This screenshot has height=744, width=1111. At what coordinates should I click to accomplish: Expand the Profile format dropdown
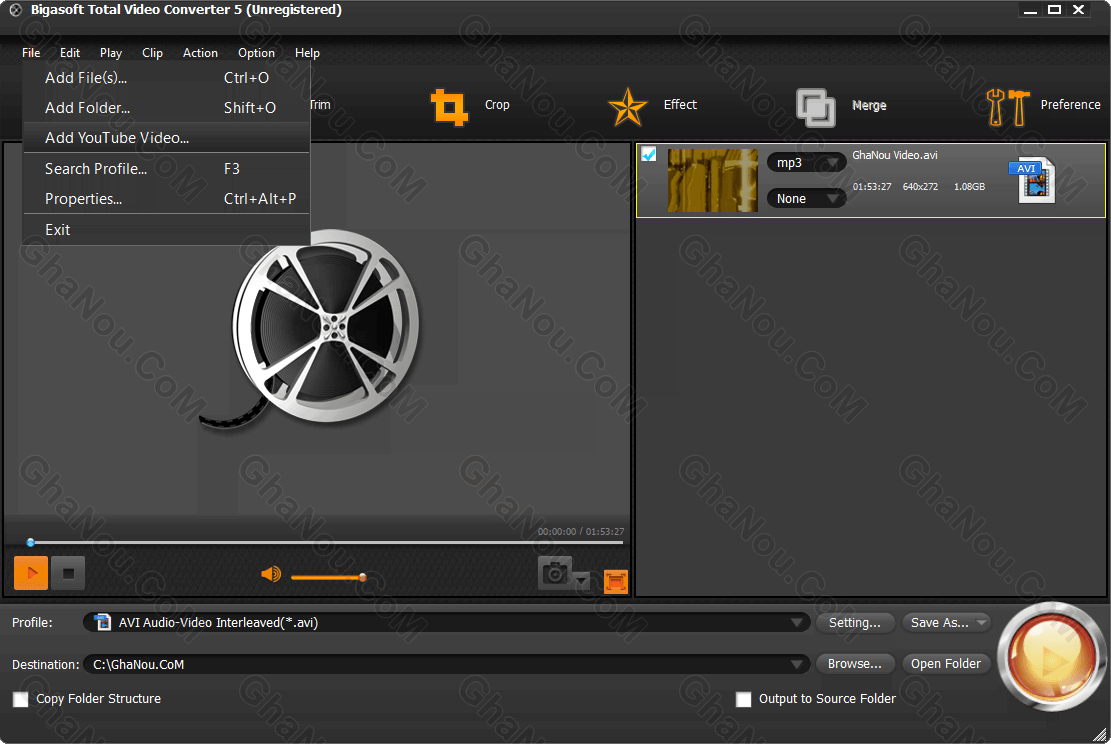tap(797, 622)
